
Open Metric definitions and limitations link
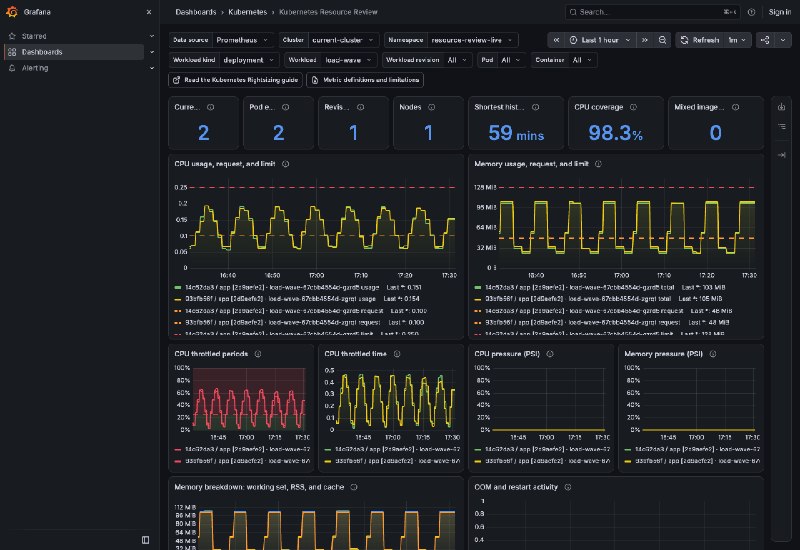point(365,80)
